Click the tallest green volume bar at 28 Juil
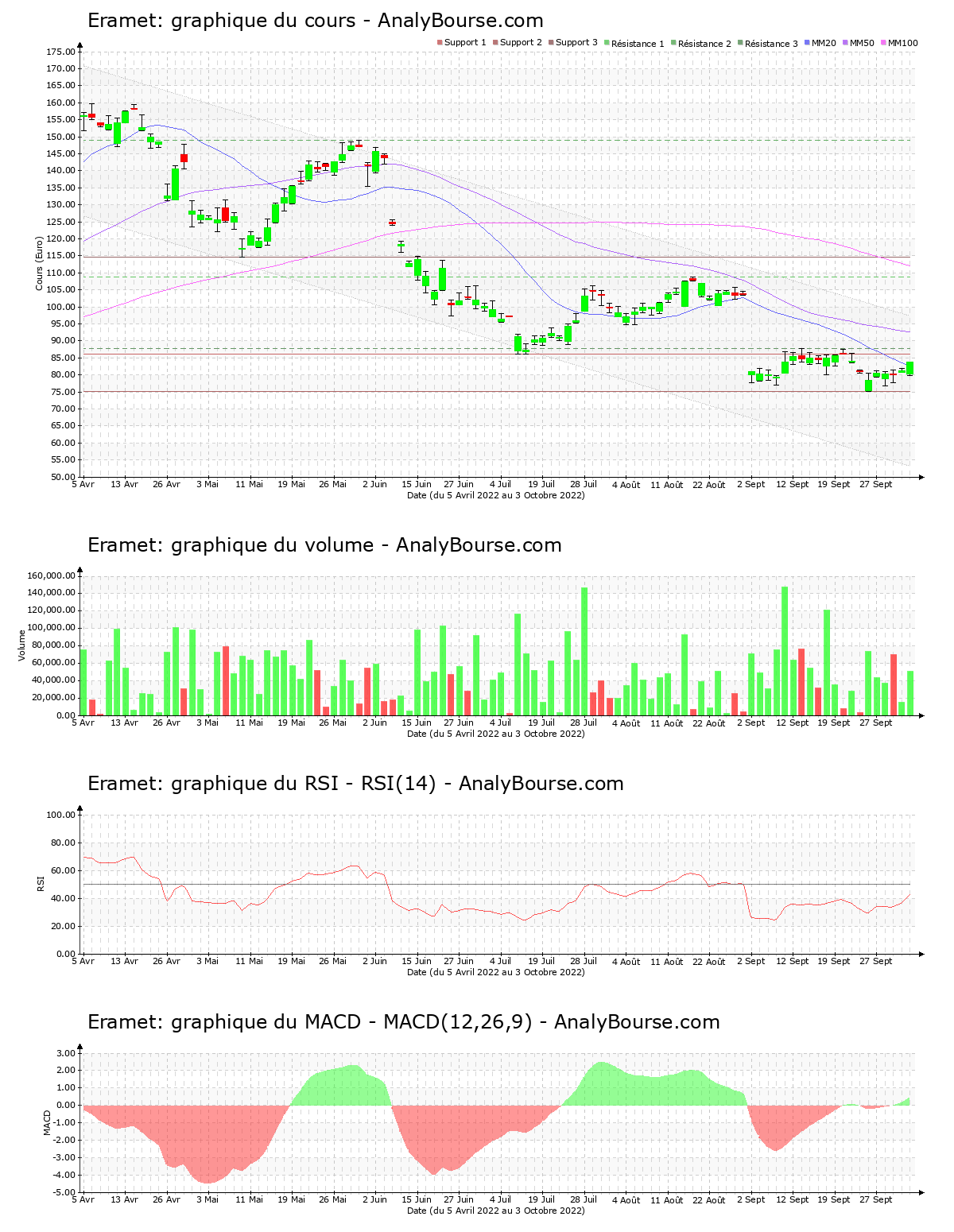This screenshot has width=954, height=1232. coord(584,651)
